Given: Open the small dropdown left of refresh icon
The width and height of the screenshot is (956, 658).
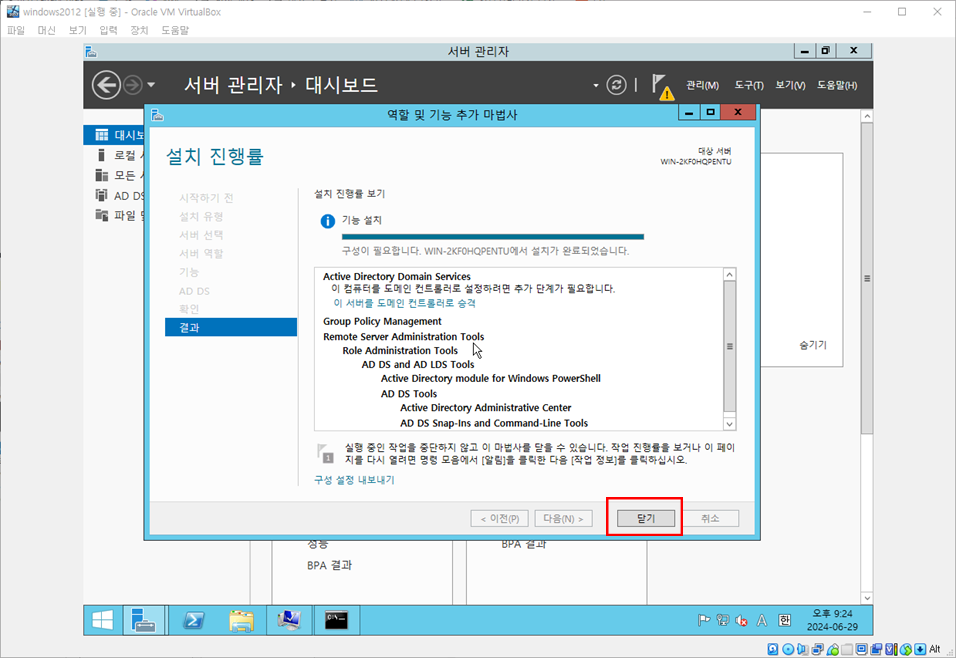Looking at the screenshot, I should [596, 85].
